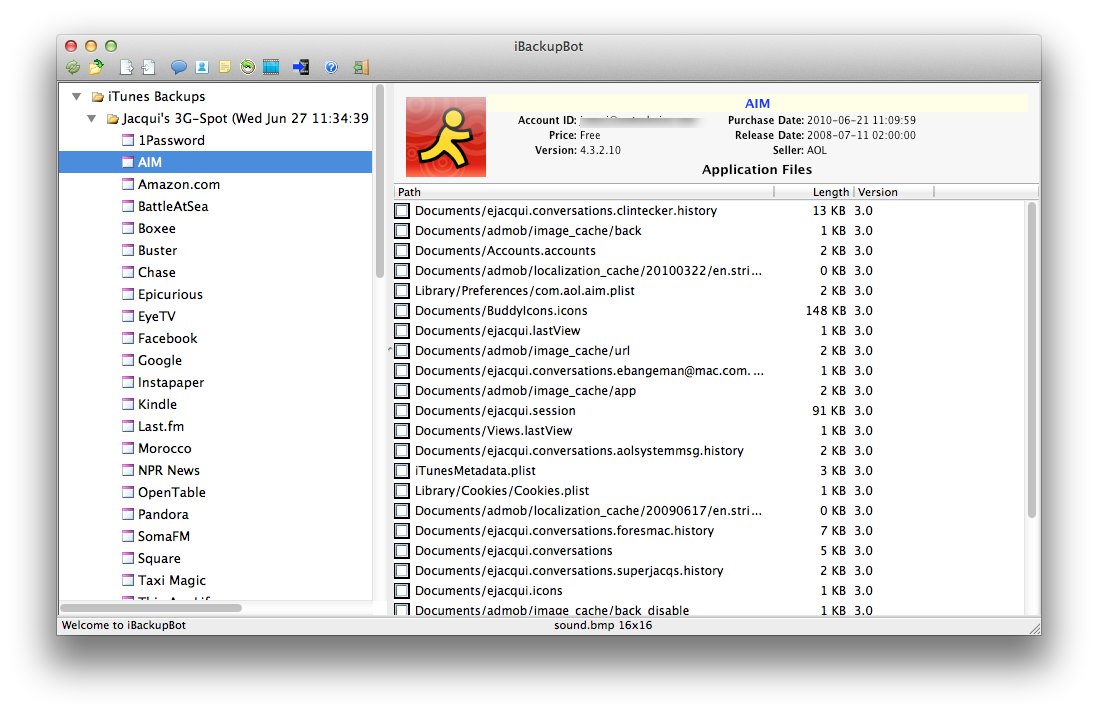Collapse the iTunes Backups tree node
This screenshot has height=714, width=1098.
[77, 97]
